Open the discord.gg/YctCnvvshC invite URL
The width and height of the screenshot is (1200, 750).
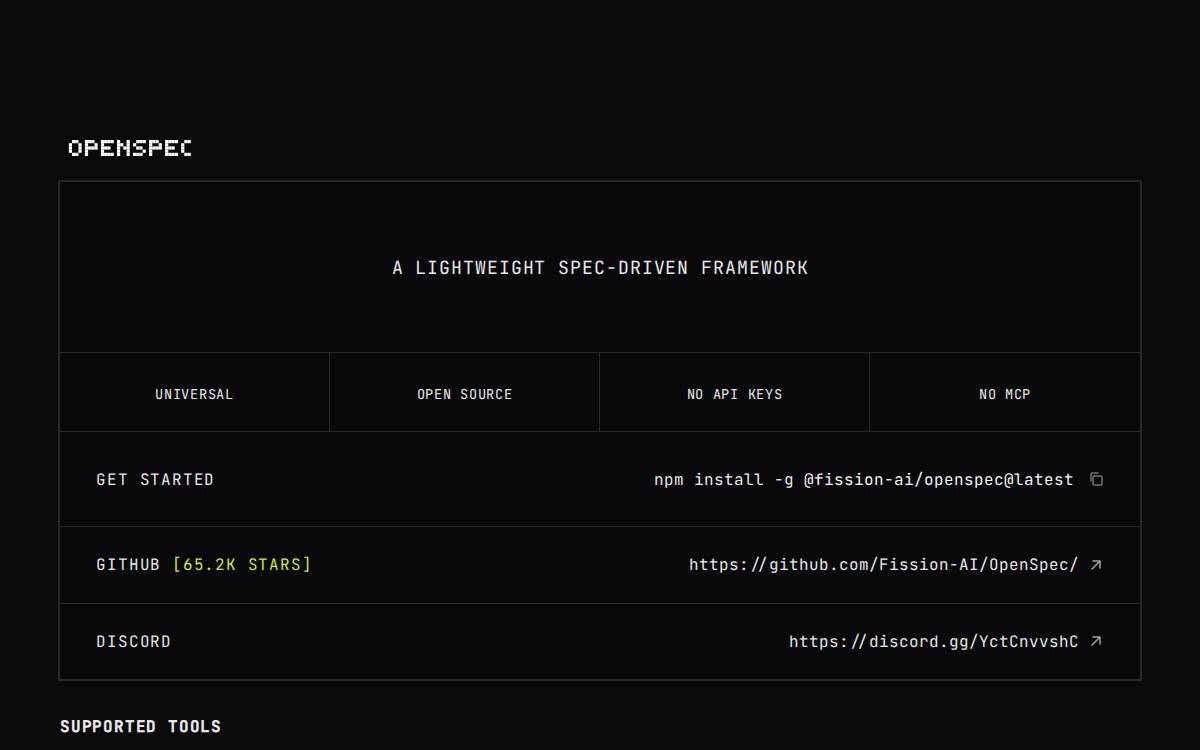coord(933,641)
